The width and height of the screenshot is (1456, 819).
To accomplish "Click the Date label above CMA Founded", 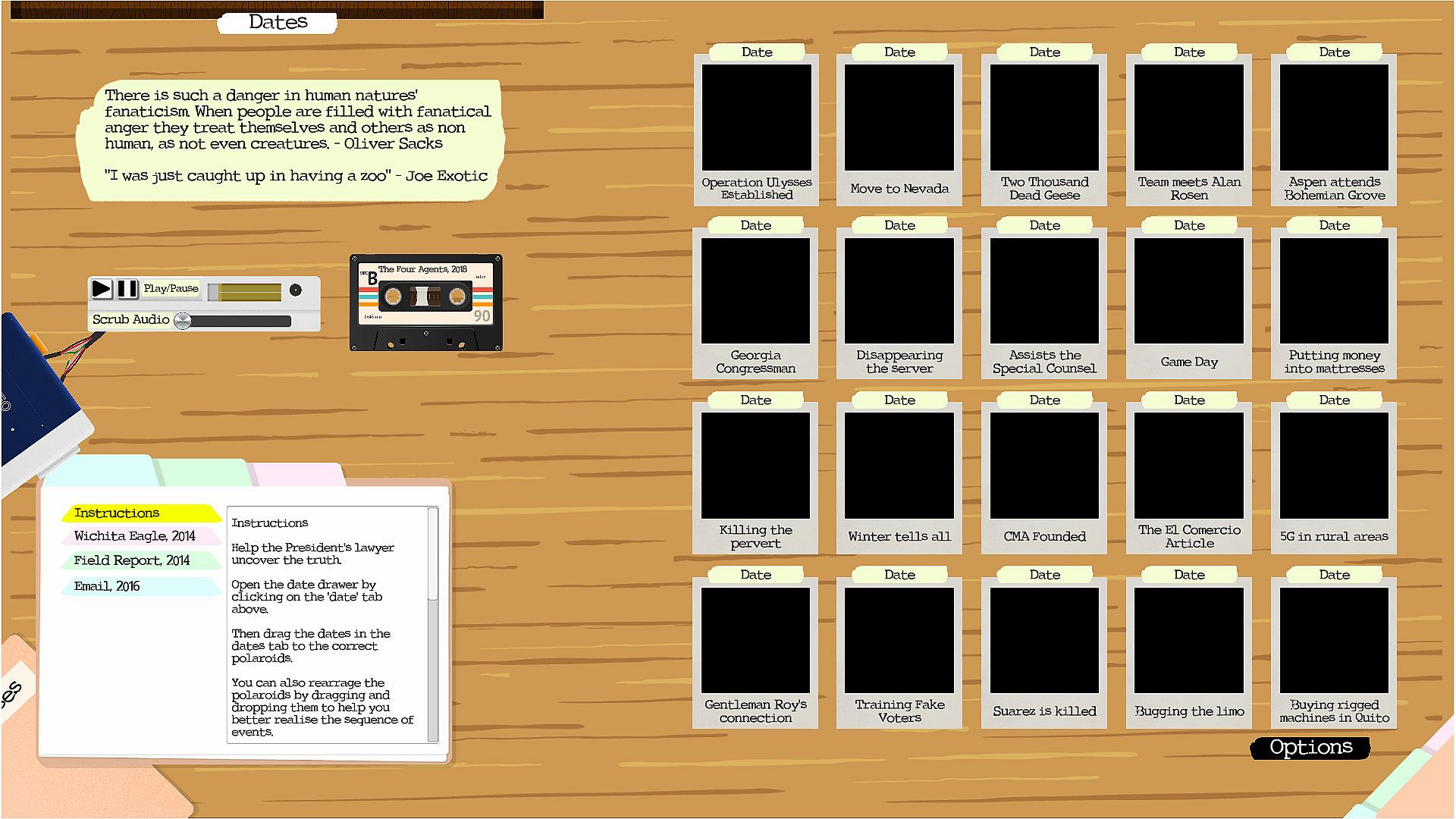I will [x=1044, y=400].
